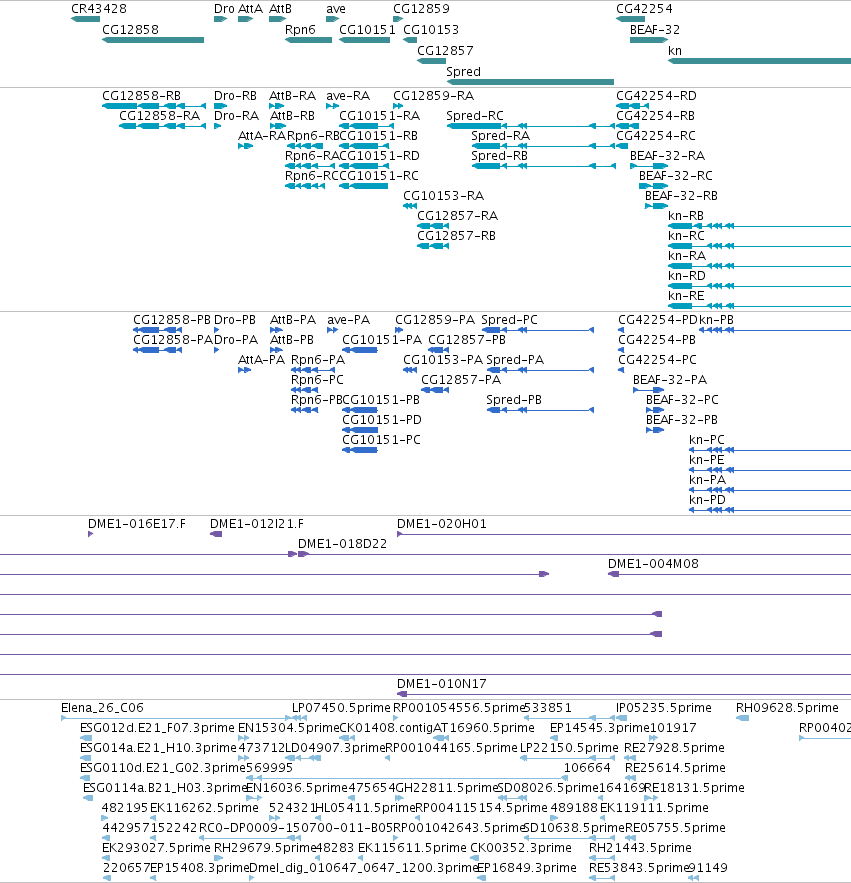Select the RE53843.5prime EST label
The width and height of the screenshot is (851, 883).
(639, 868)
